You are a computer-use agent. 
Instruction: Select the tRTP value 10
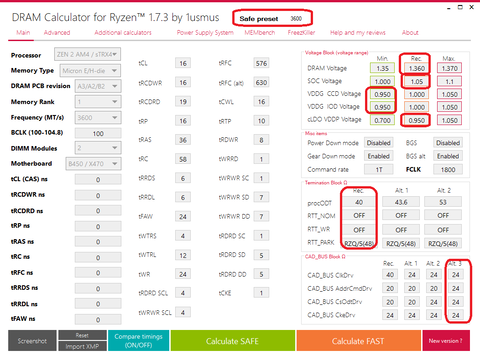pos(261,121)
